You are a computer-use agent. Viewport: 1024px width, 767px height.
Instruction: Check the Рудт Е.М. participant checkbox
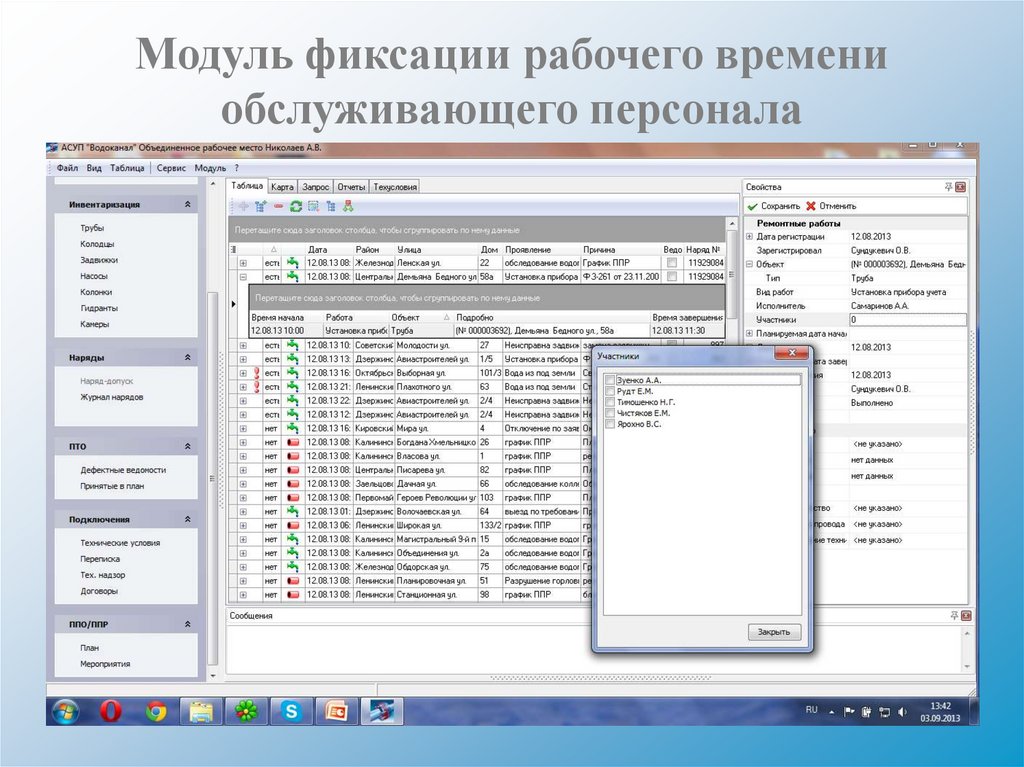click(x=610, y=391)
